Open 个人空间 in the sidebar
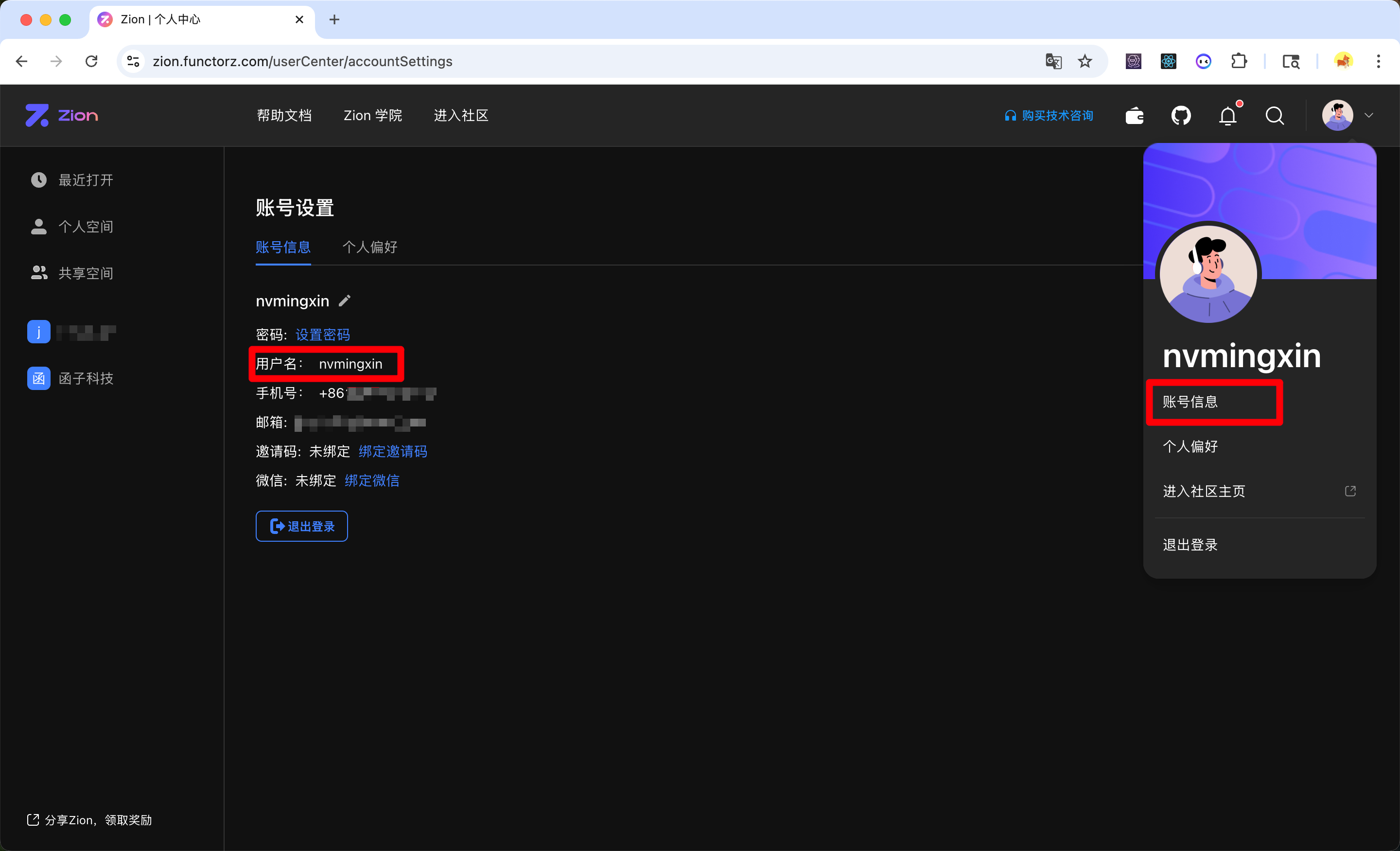Screen dimensions: 1400x851 click(87, 227)
